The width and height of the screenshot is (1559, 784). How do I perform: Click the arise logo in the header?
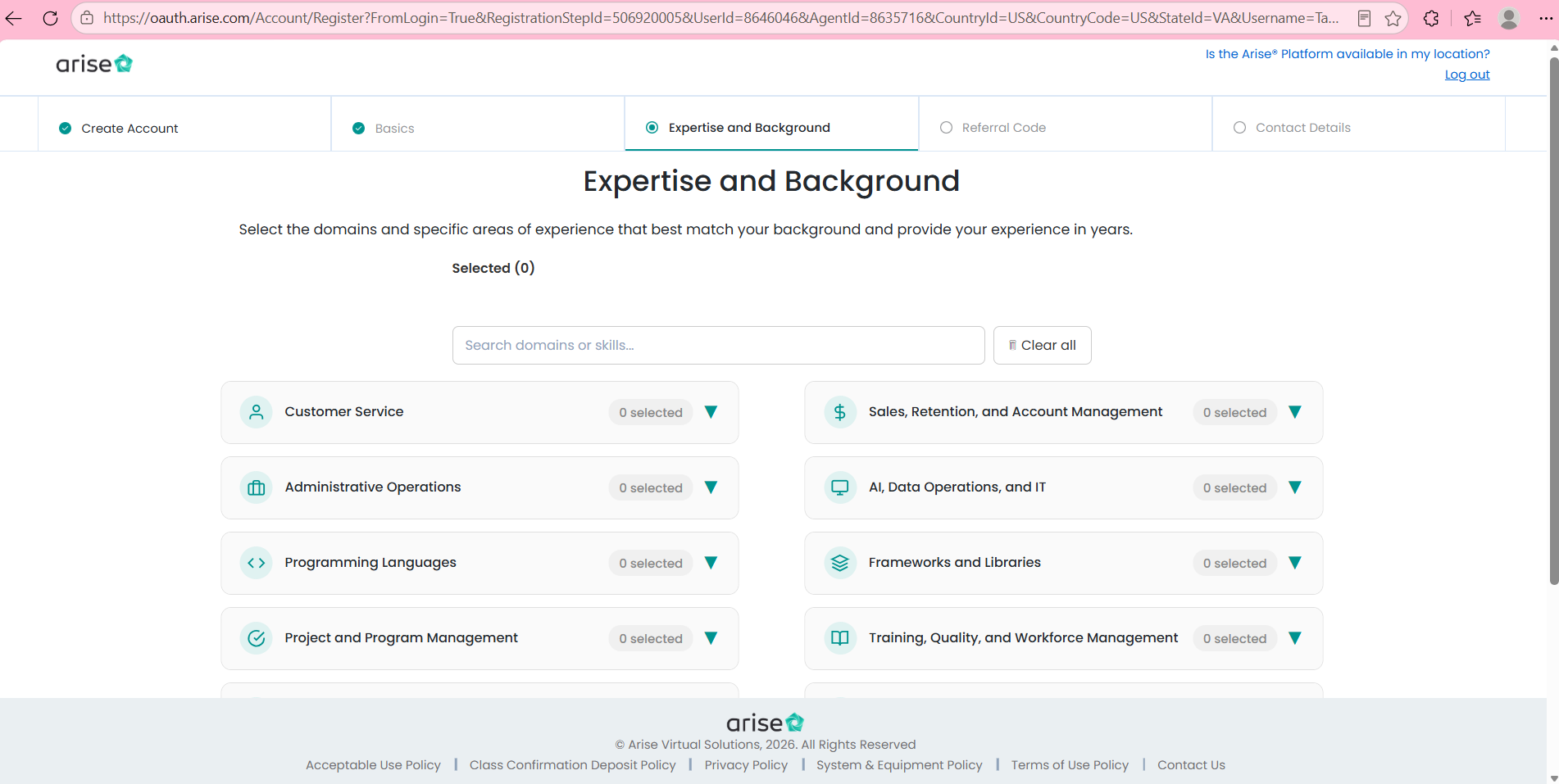tap(94, 64)
